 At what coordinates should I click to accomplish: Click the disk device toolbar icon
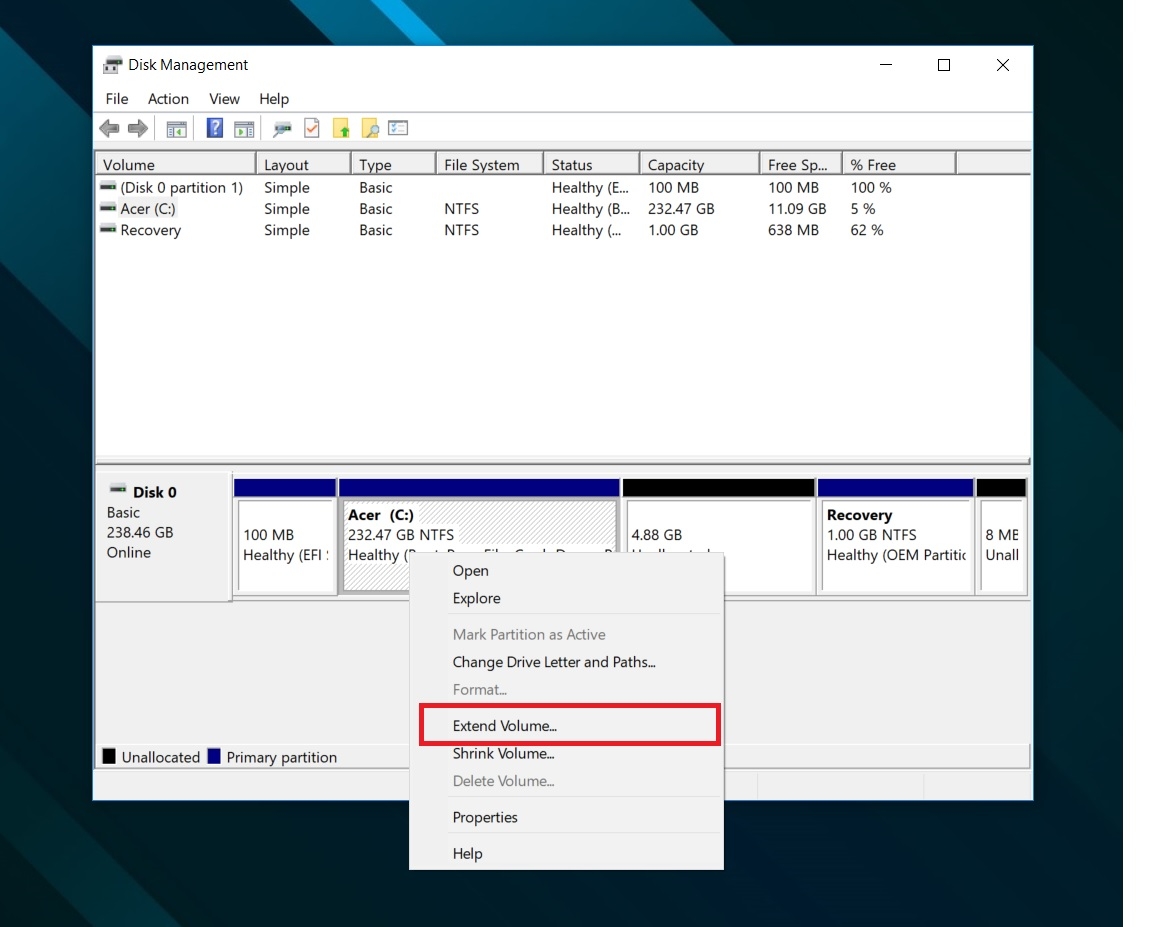[x=280, y=128]
